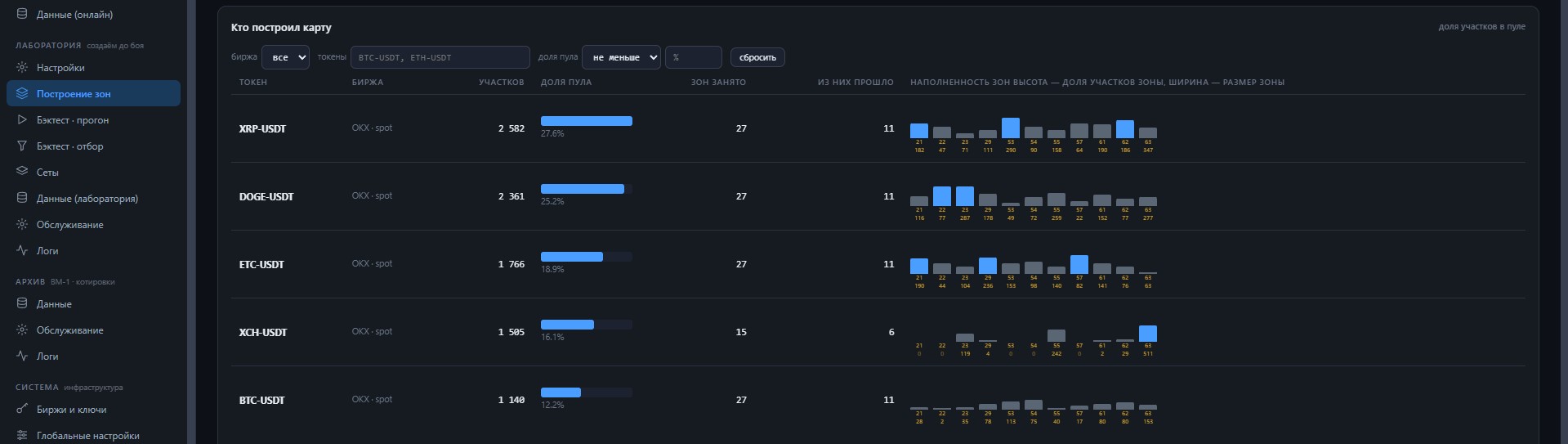
Task: Click the Бэктест · прогон play icon
Action: coord(22,120)
